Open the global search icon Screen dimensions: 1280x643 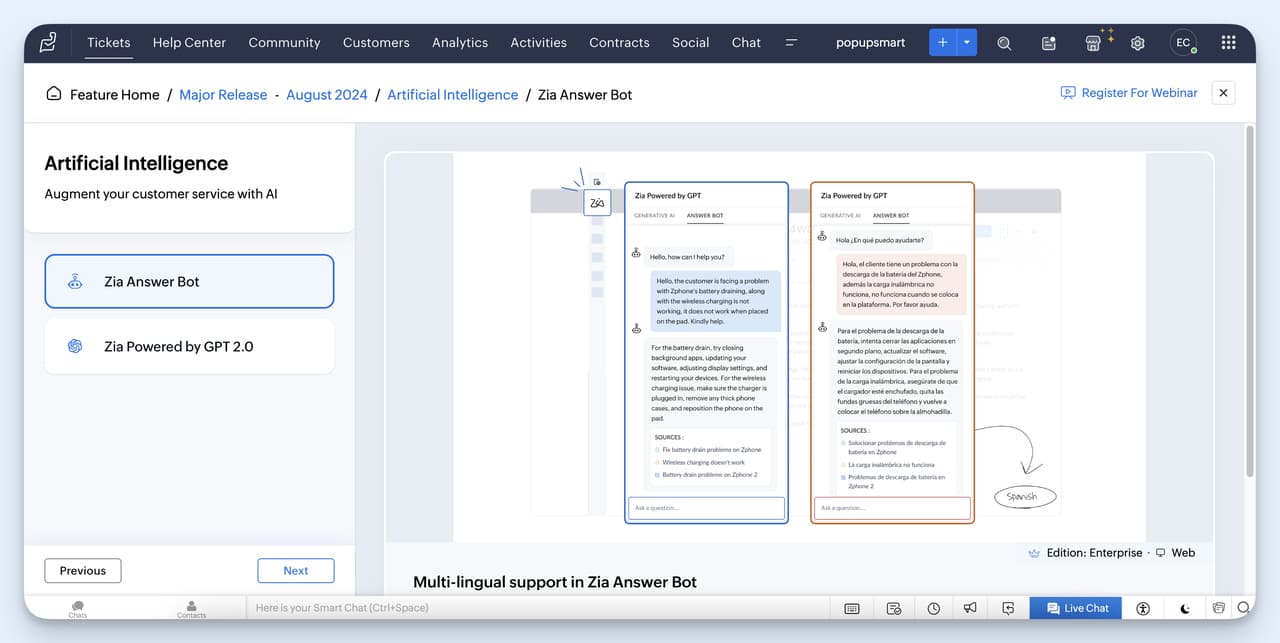click(1004, 43)
